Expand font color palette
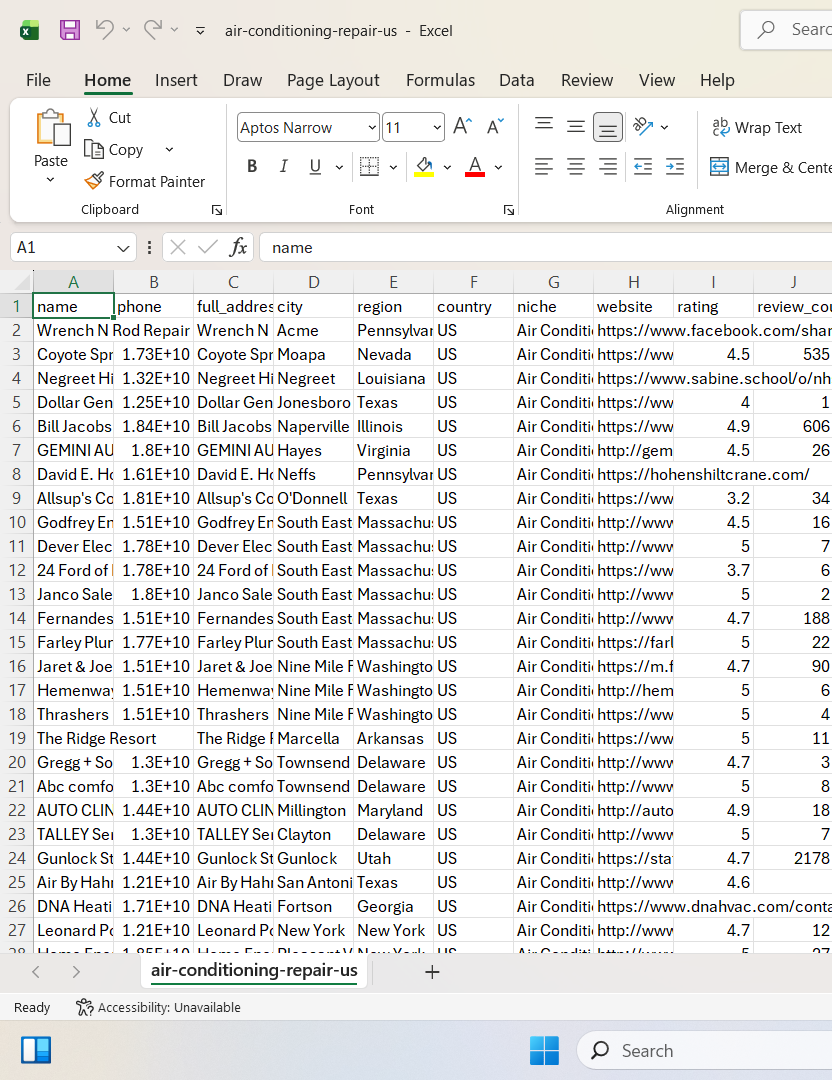Screen dimensions: 832x1080 [498, 167]
